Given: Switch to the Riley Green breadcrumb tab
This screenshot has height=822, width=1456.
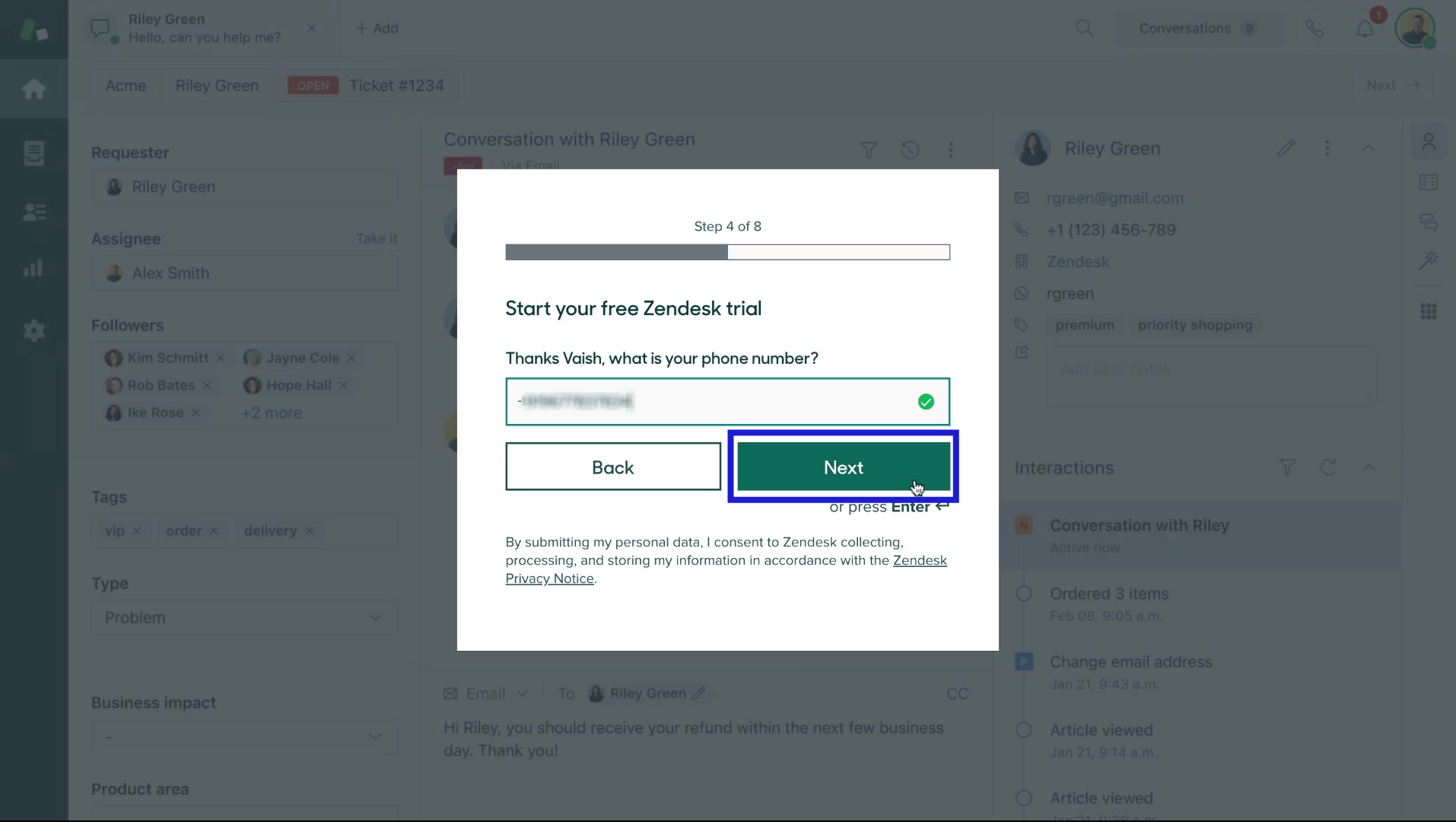Looking at the screenshot, I should click(217, 86).
